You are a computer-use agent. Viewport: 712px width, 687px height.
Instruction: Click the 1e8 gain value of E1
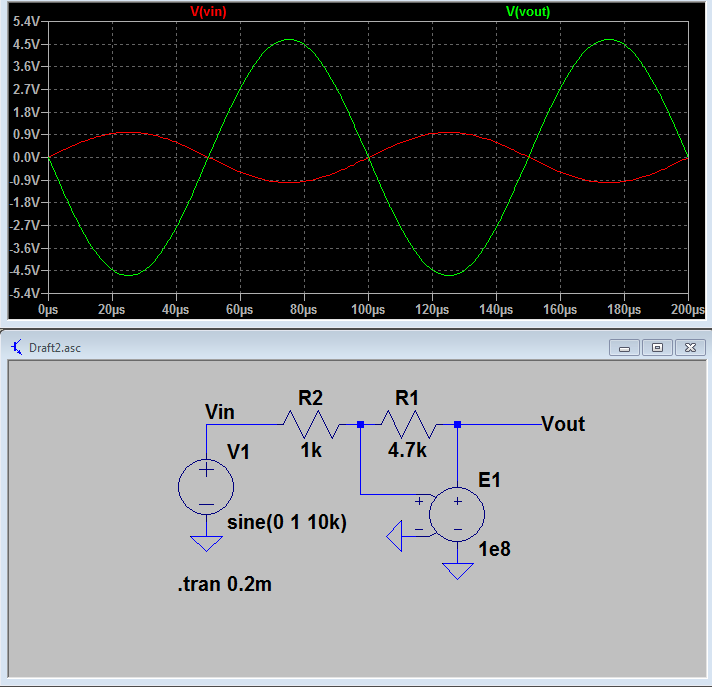494,549
